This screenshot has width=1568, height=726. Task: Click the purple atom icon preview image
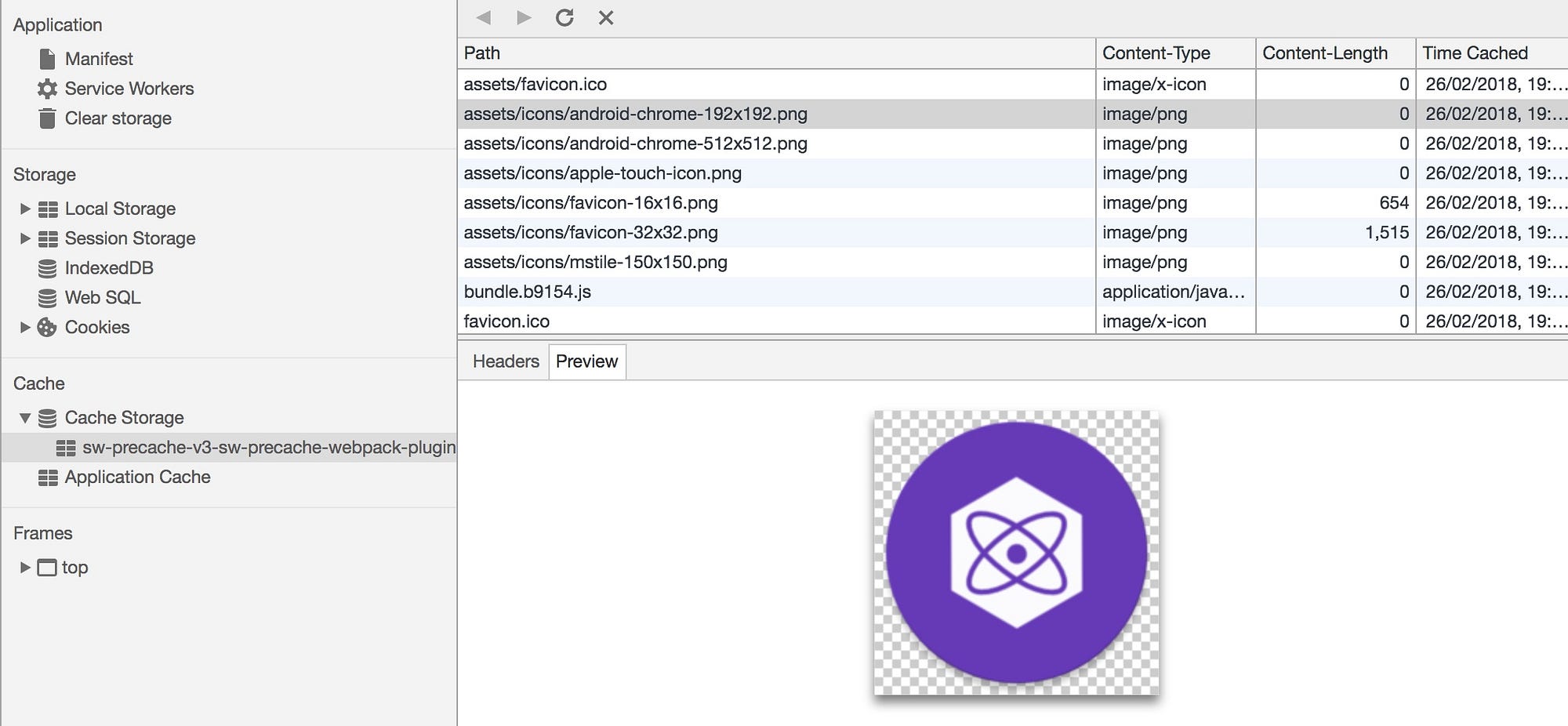1017,553
